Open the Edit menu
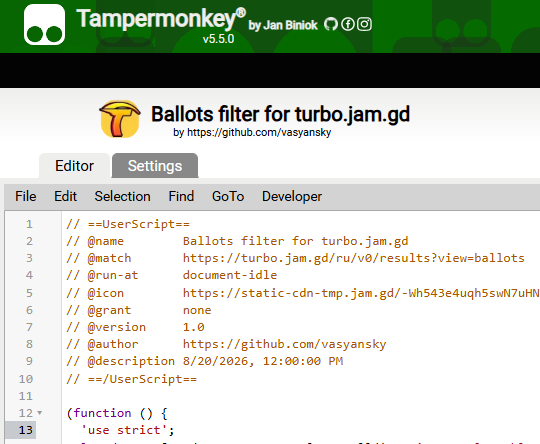 click(65, 196)
